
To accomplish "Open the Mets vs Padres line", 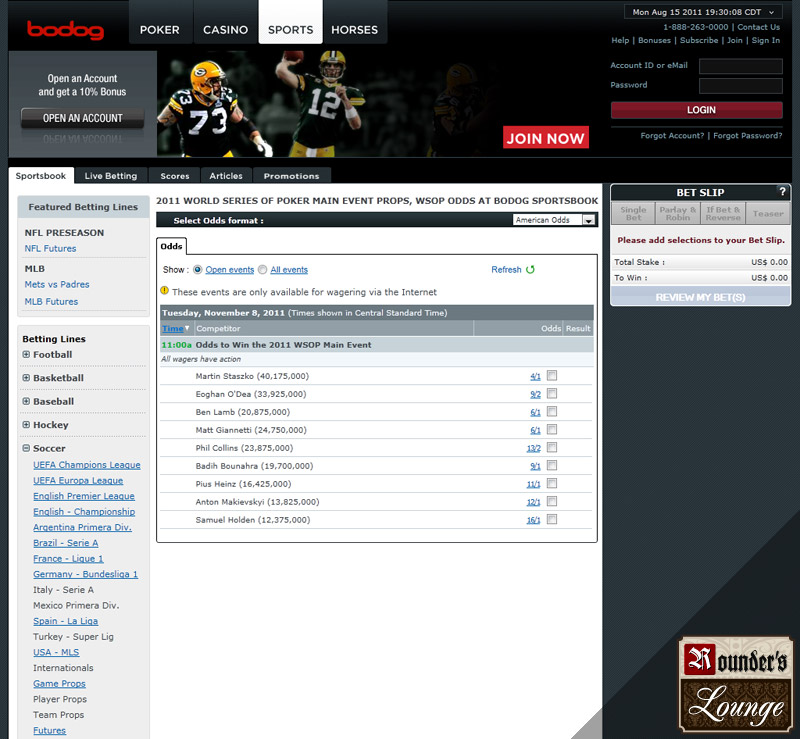I will coord(57,284).
